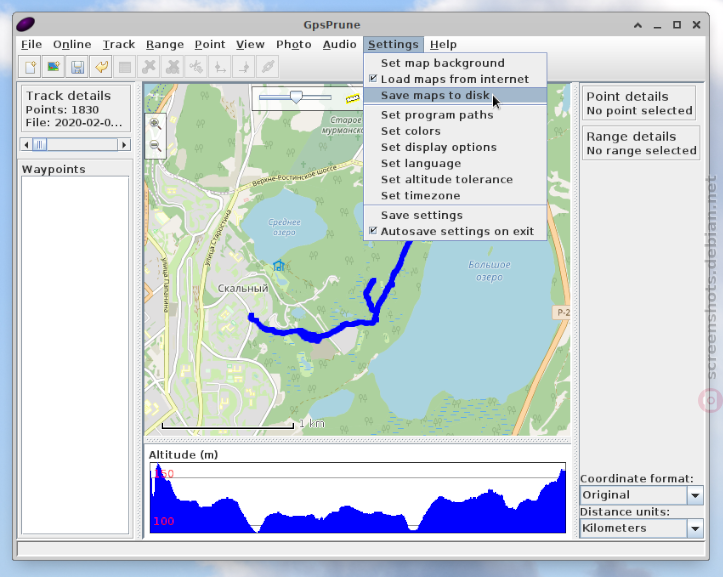The width and height of the screenshot is (723, 577).
Task: Click the Delete point toolbar icon
Action: tap(148, 67)
